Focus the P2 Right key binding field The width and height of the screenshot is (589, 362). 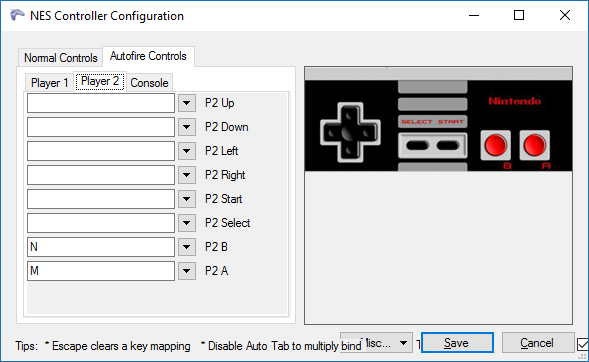(x=101, y=175)
